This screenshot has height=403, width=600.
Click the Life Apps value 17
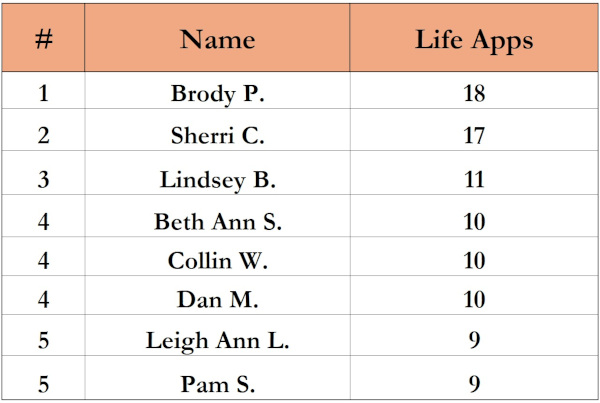[474, 130]
